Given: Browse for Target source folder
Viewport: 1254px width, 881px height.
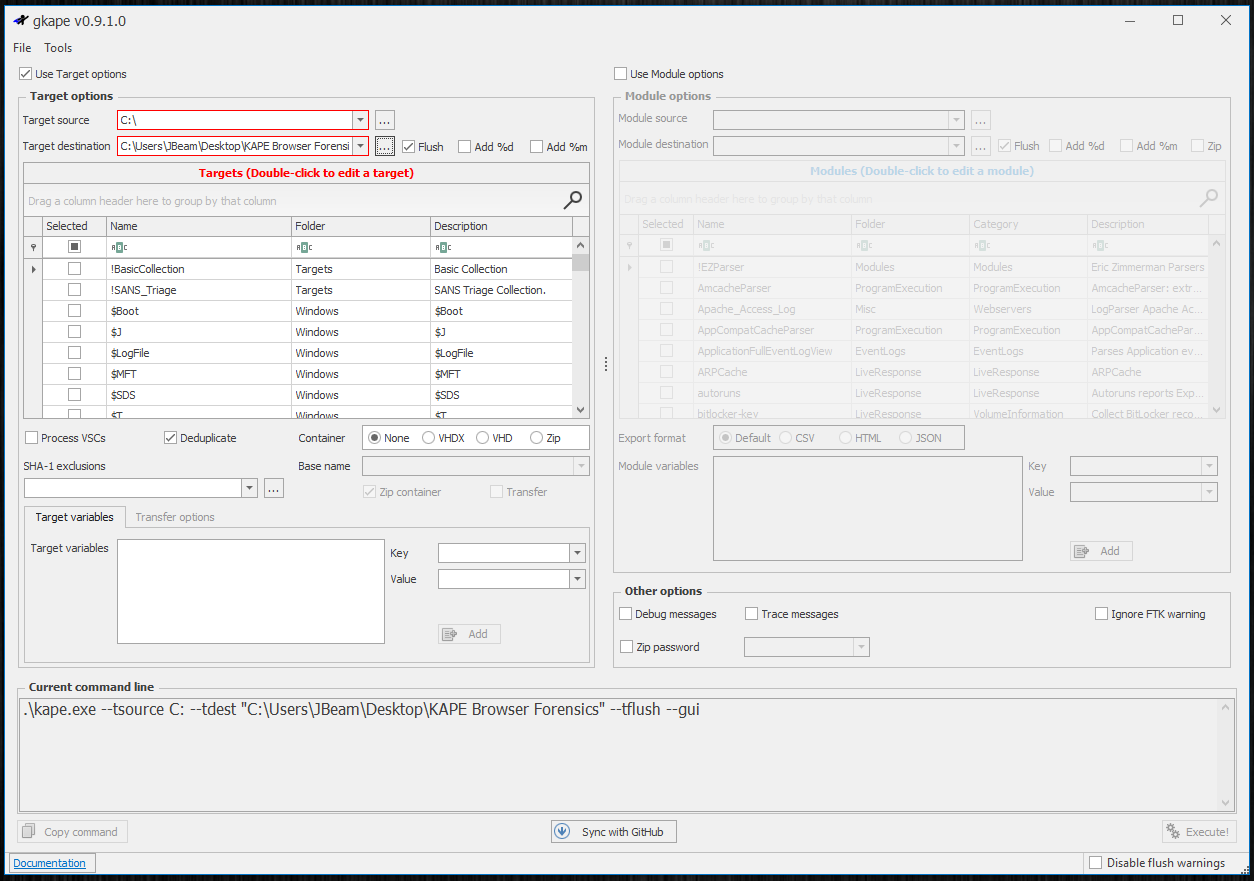Looking at the screenshot, I should tap(385, 120).
